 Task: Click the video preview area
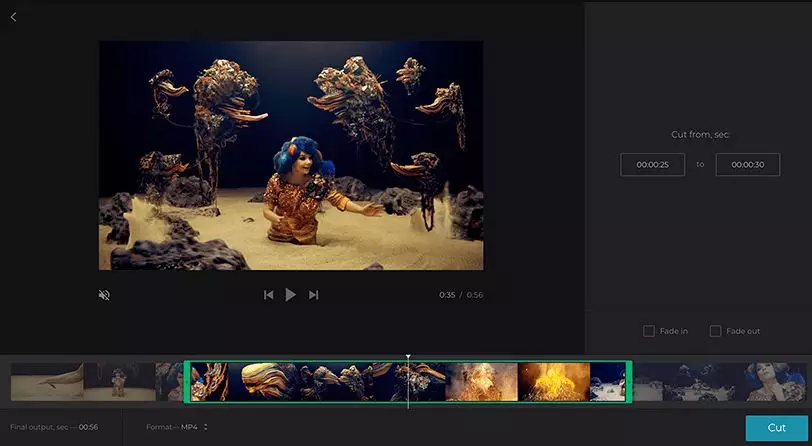pos(291,155)
